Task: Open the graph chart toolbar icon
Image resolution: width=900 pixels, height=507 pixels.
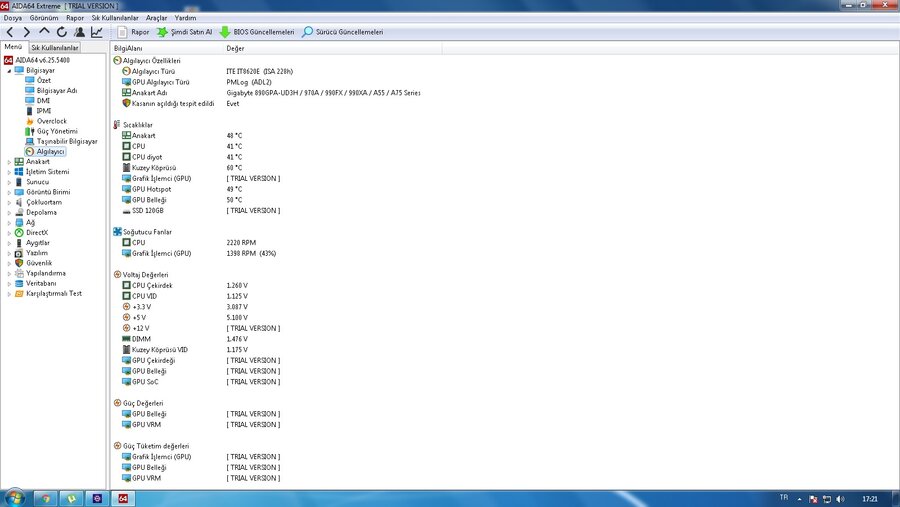Action: (96, 32)
